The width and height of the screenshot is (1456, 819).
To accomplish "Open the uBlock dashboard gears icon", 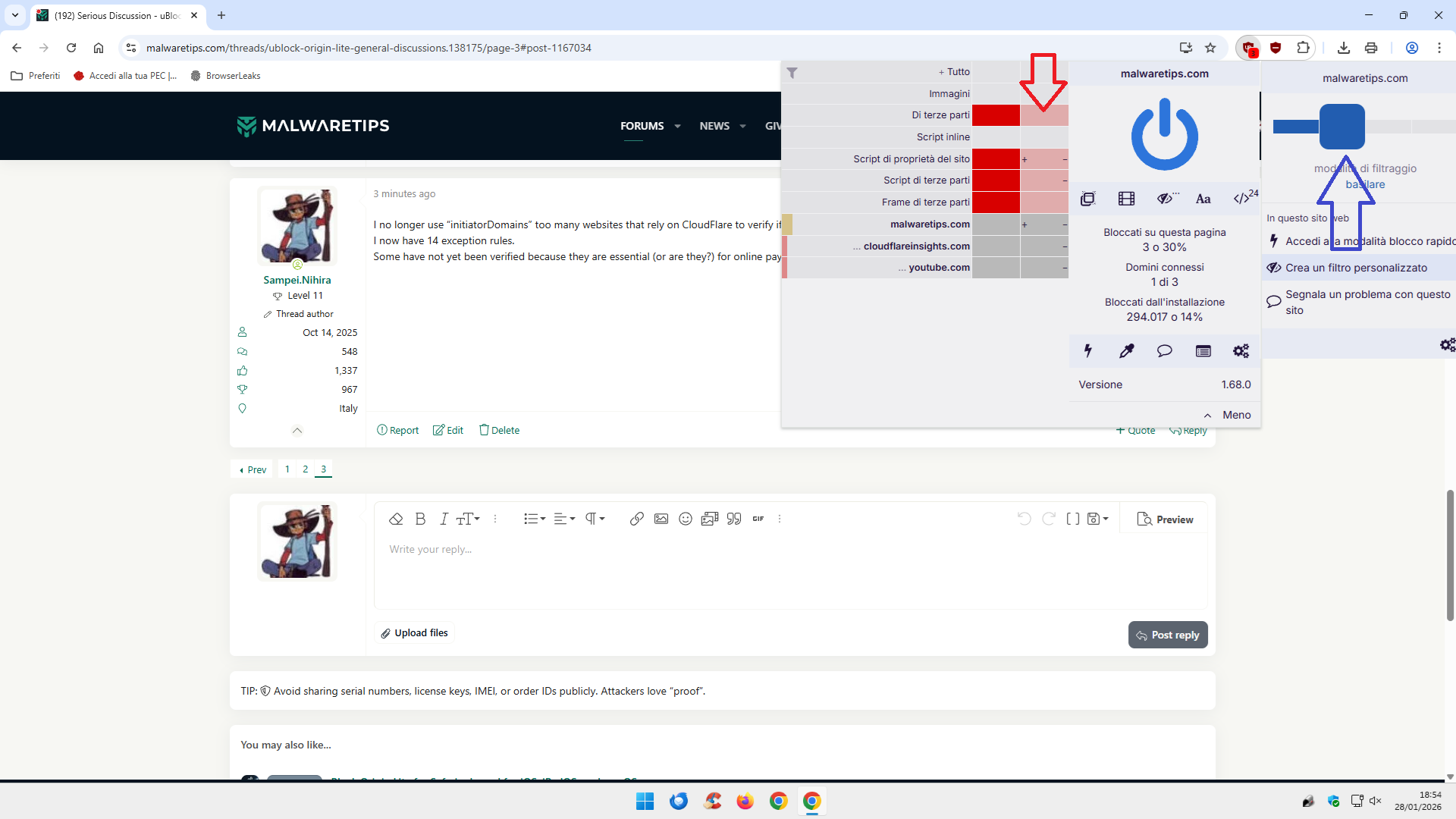I will [x=1241, y=351].
